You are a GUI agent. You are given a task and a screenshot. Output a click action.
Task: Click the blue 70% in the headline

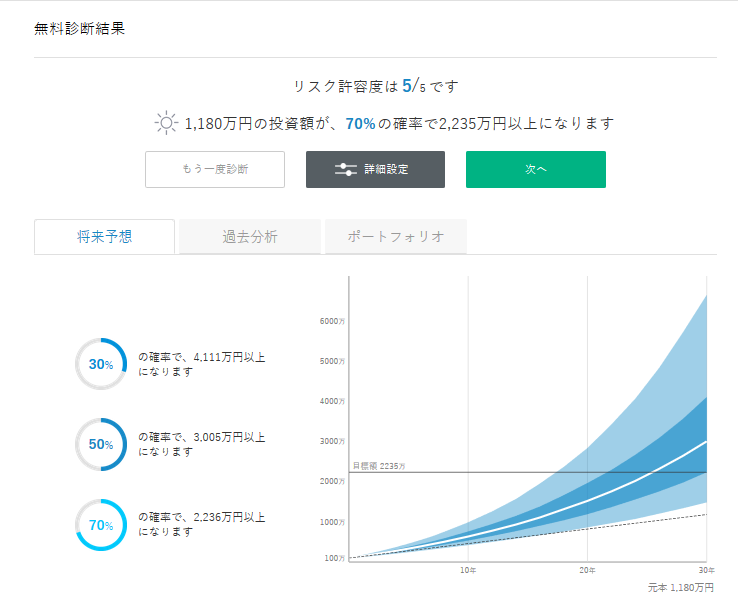pos(360,124)
